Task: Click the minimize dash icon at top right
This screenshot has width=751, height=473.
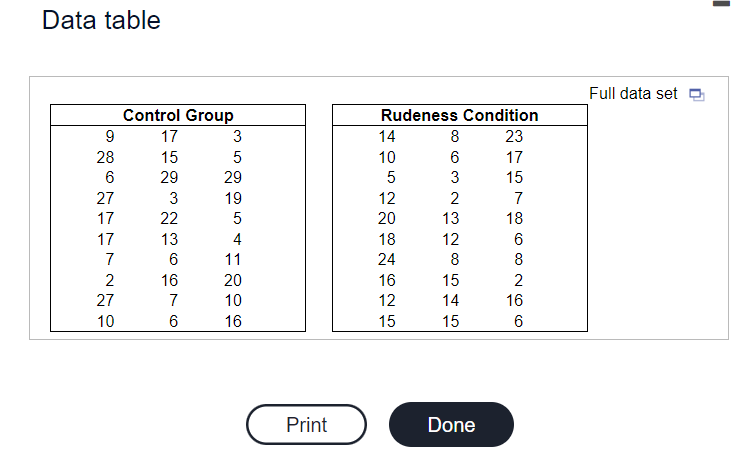Action: [x=721, y=3]
